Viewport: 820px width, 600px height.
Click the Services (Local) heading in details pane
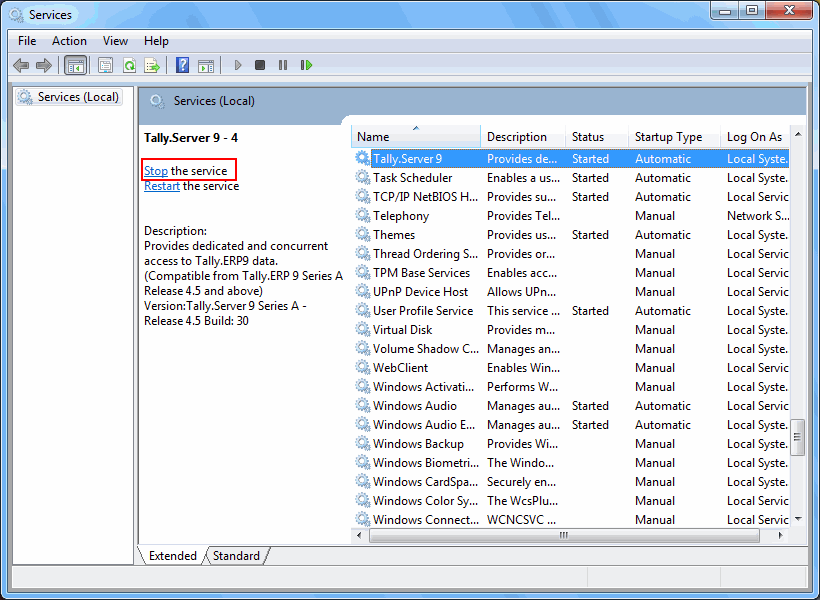point(214,101)
